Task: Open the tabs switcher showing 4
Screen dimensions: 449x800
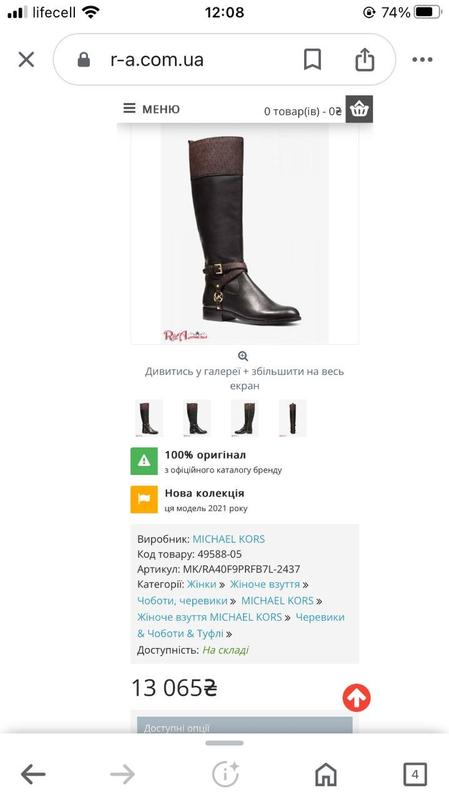Action: click(415, 774)
